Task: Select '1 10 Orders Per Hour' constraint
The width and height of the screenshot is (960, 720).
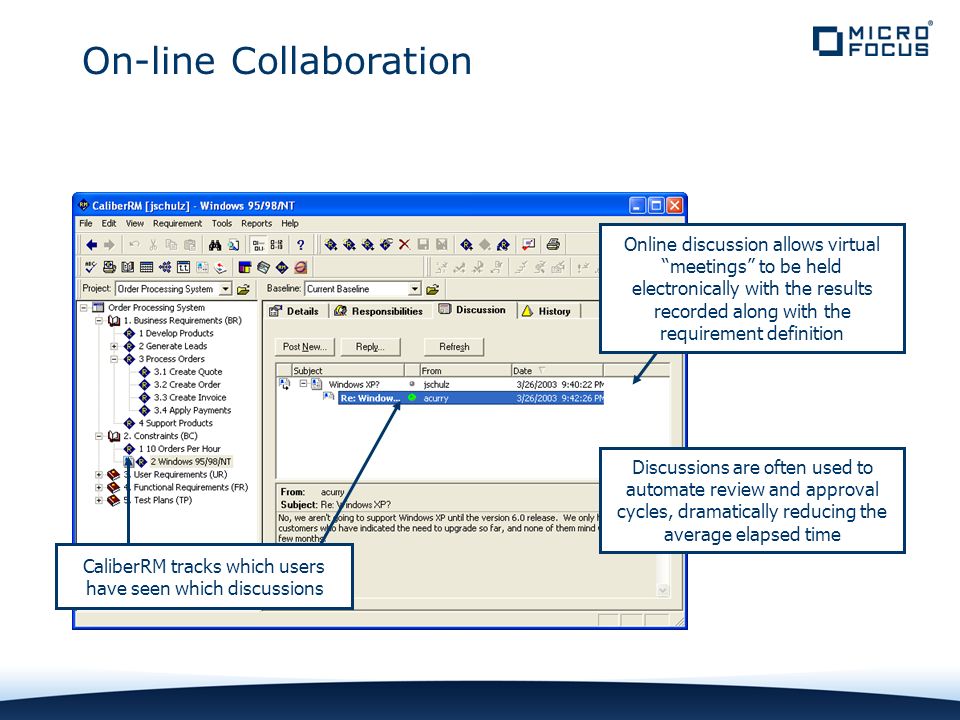Action: pyautogui.click(x=179, y=449)
